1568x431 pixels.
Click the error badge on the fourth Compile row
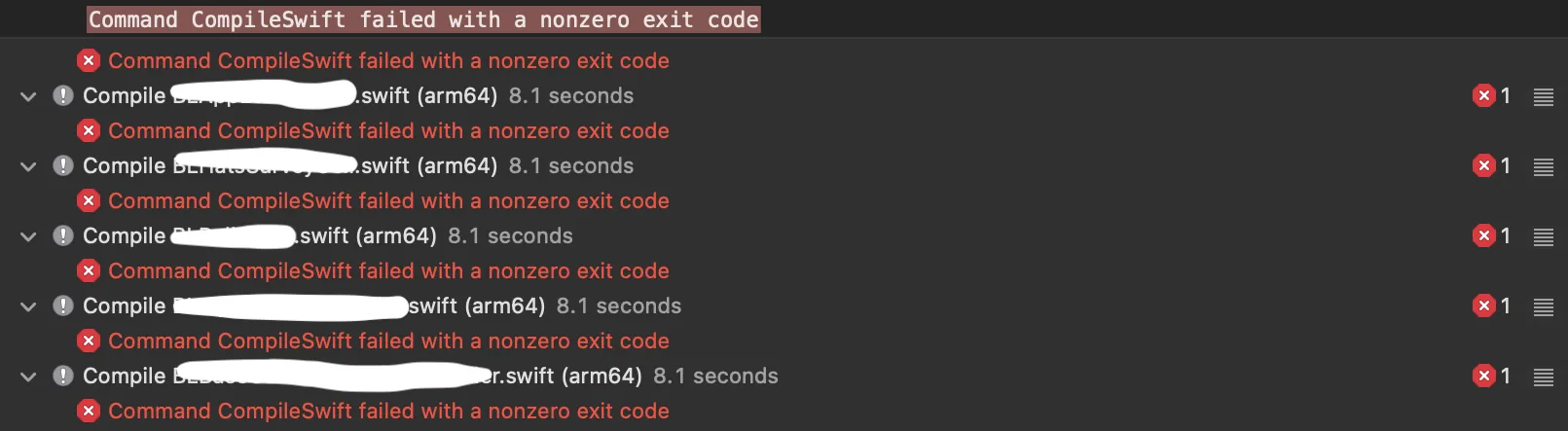tap(1491, 305)
